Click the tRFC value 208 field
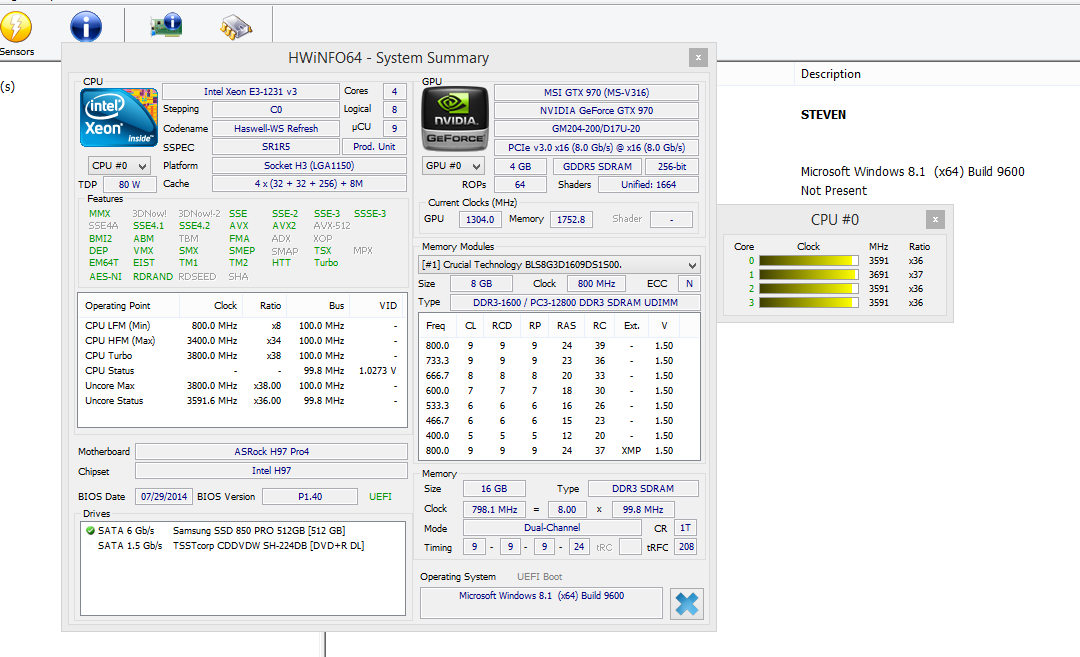This screenshot has height=657, width=1080. coord(686,547)
